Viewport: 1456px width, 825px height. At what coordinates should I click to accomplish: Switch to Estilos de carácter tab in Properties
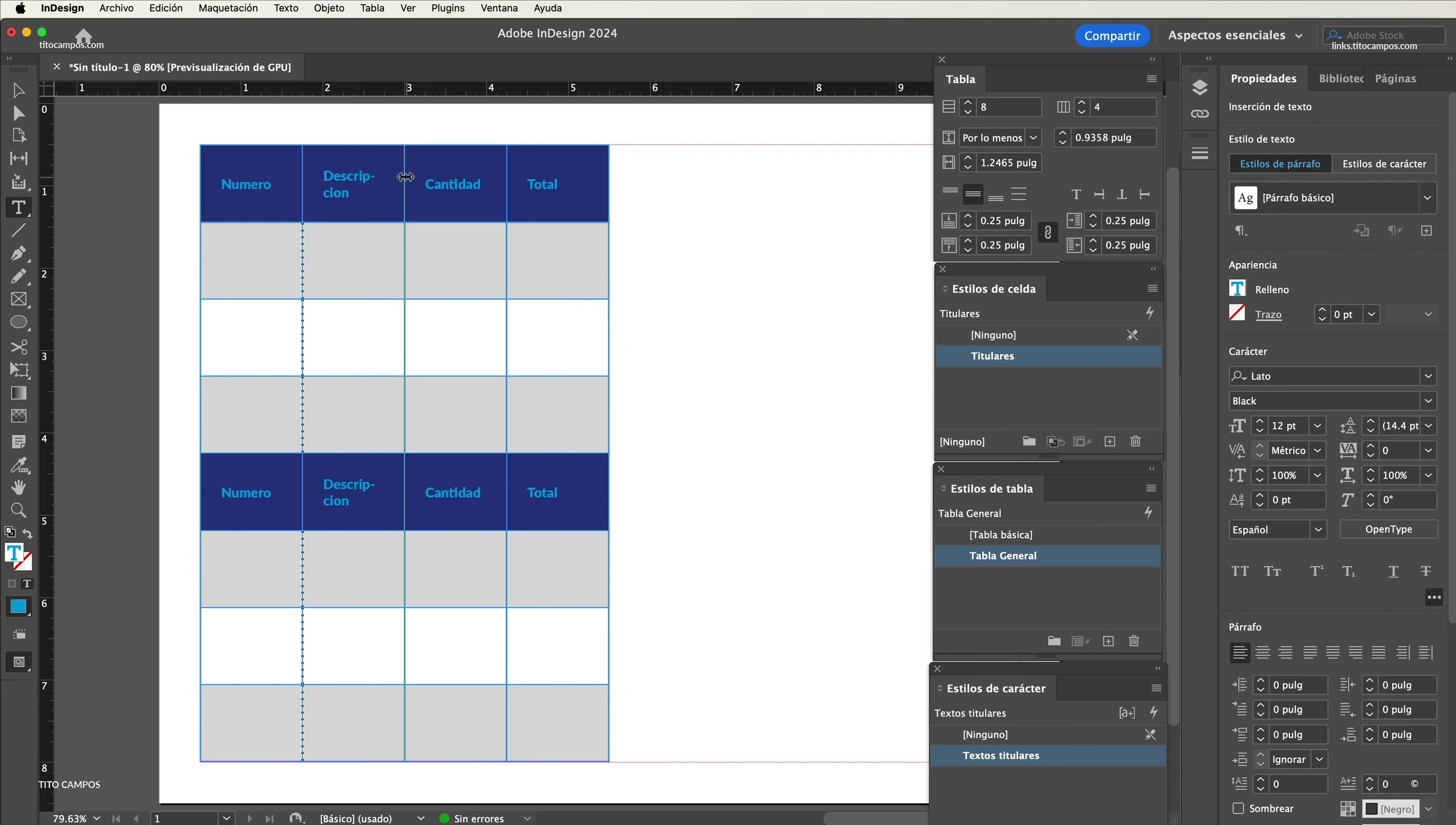1384,164
